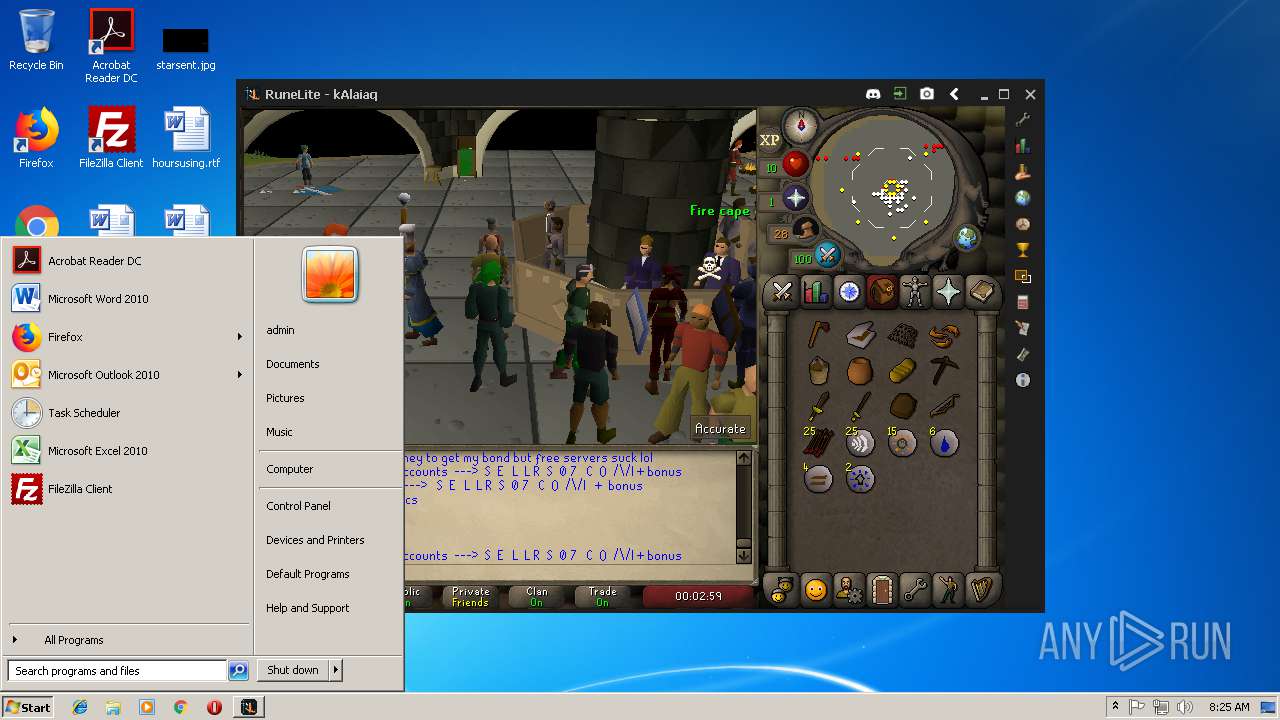Click the Discord icon in title bar
1280x720 pixels.
[873, 94]
